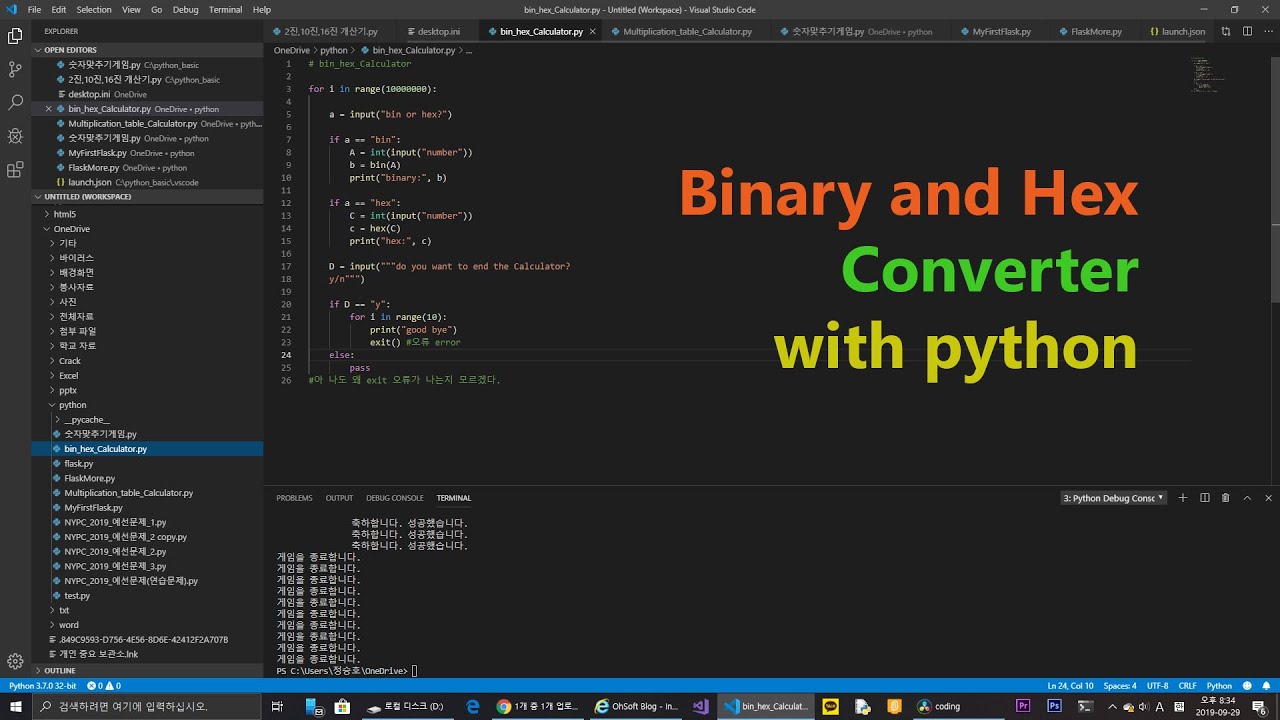Switch to MyFirstFlask.py editor tab

click(1000, 32)
